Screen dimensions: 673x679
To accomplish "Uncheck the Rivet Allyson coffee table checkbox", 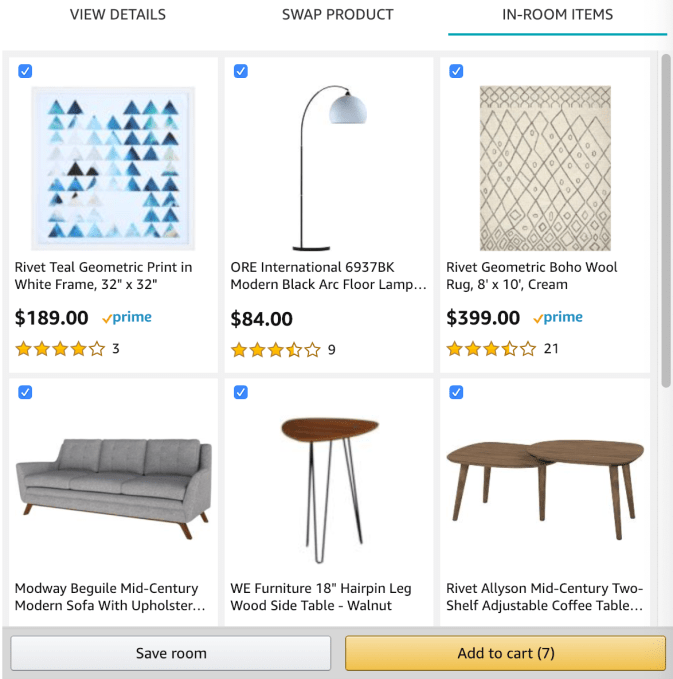I will 456,392.
